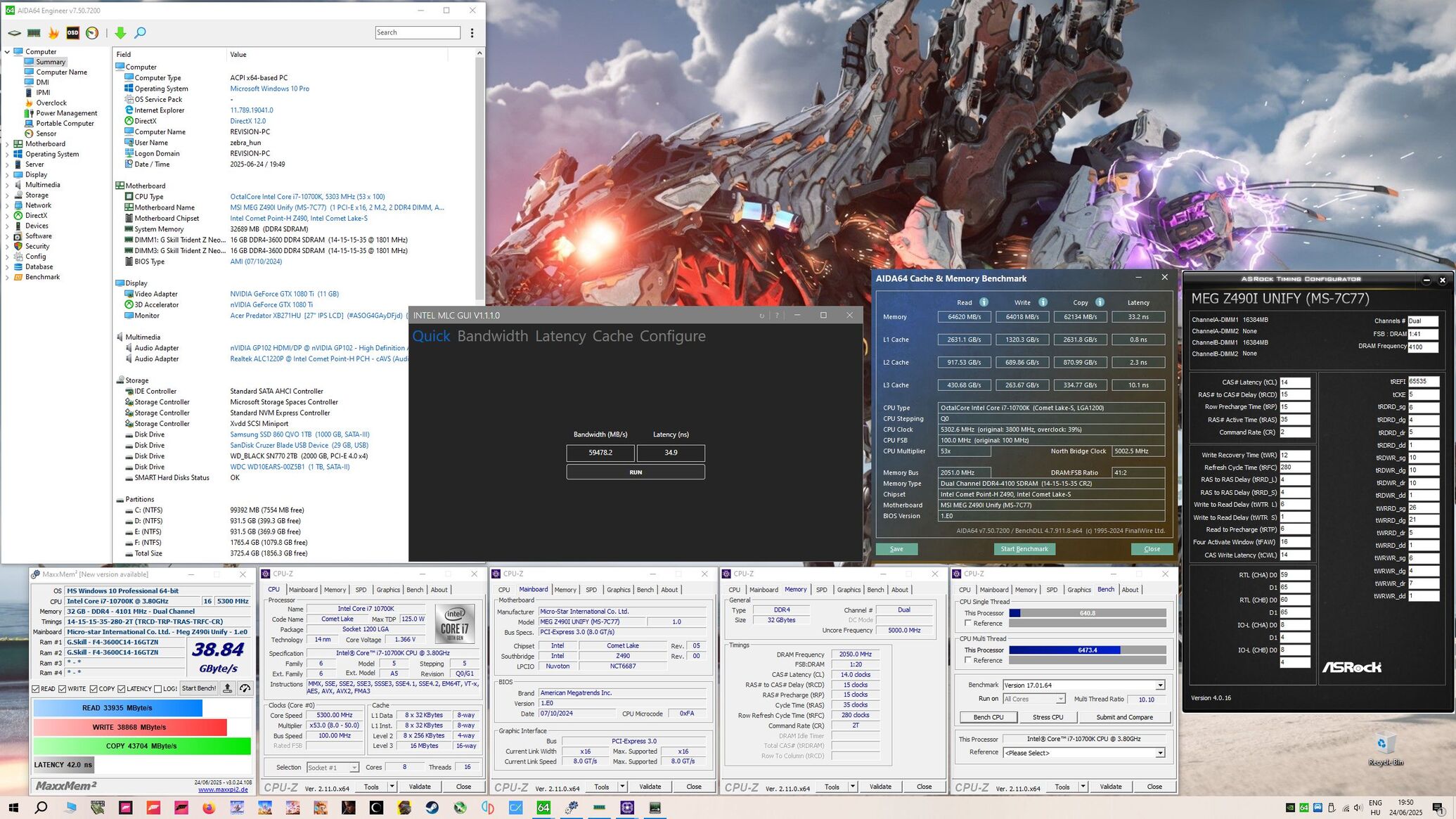The image size is (1456, 819).
Task: Open notification center icon in system tray
Action: pyautogui.click(x=1438, y=808)
